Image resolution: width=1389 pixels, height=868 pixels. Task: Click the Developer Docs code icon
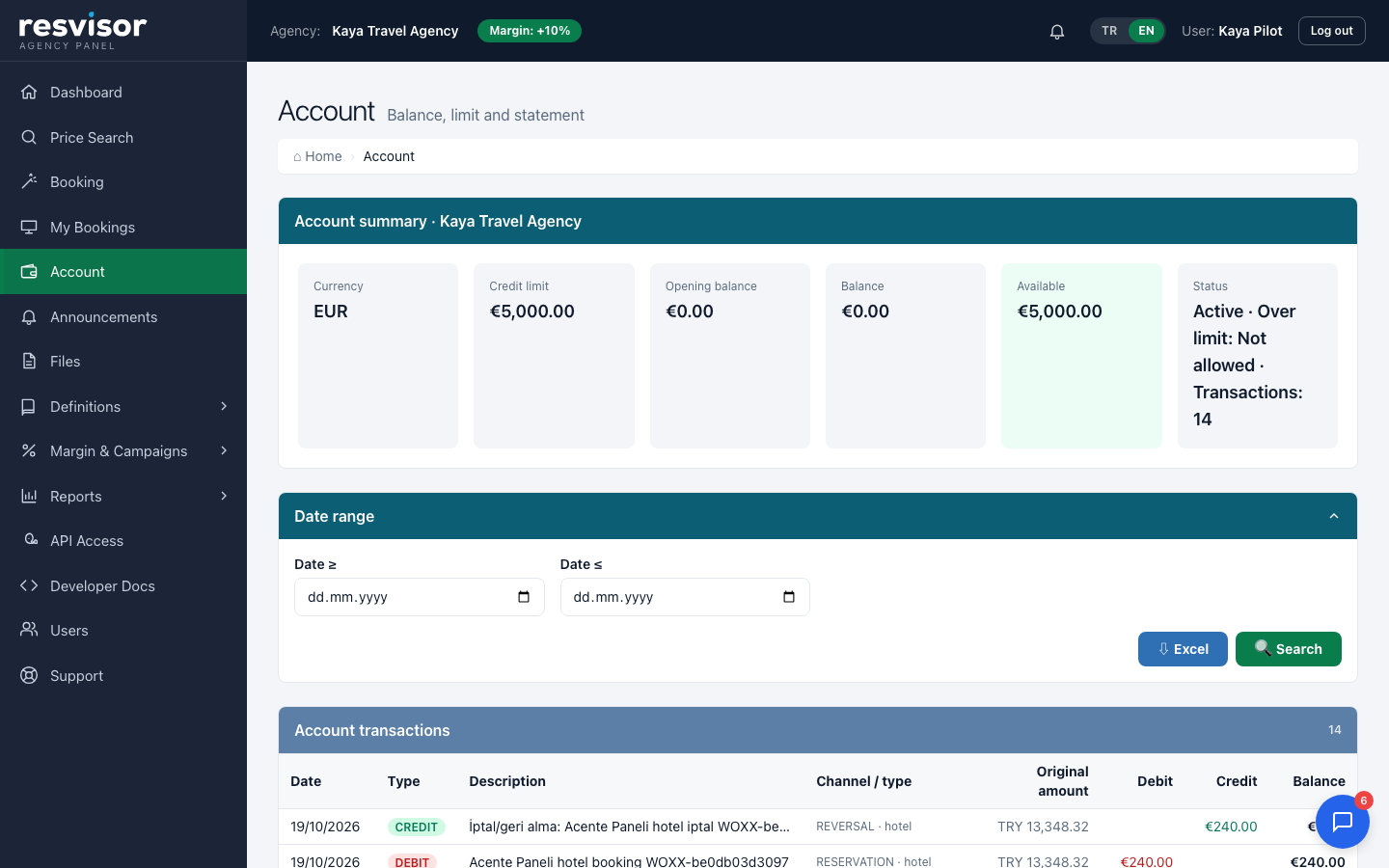29,586
